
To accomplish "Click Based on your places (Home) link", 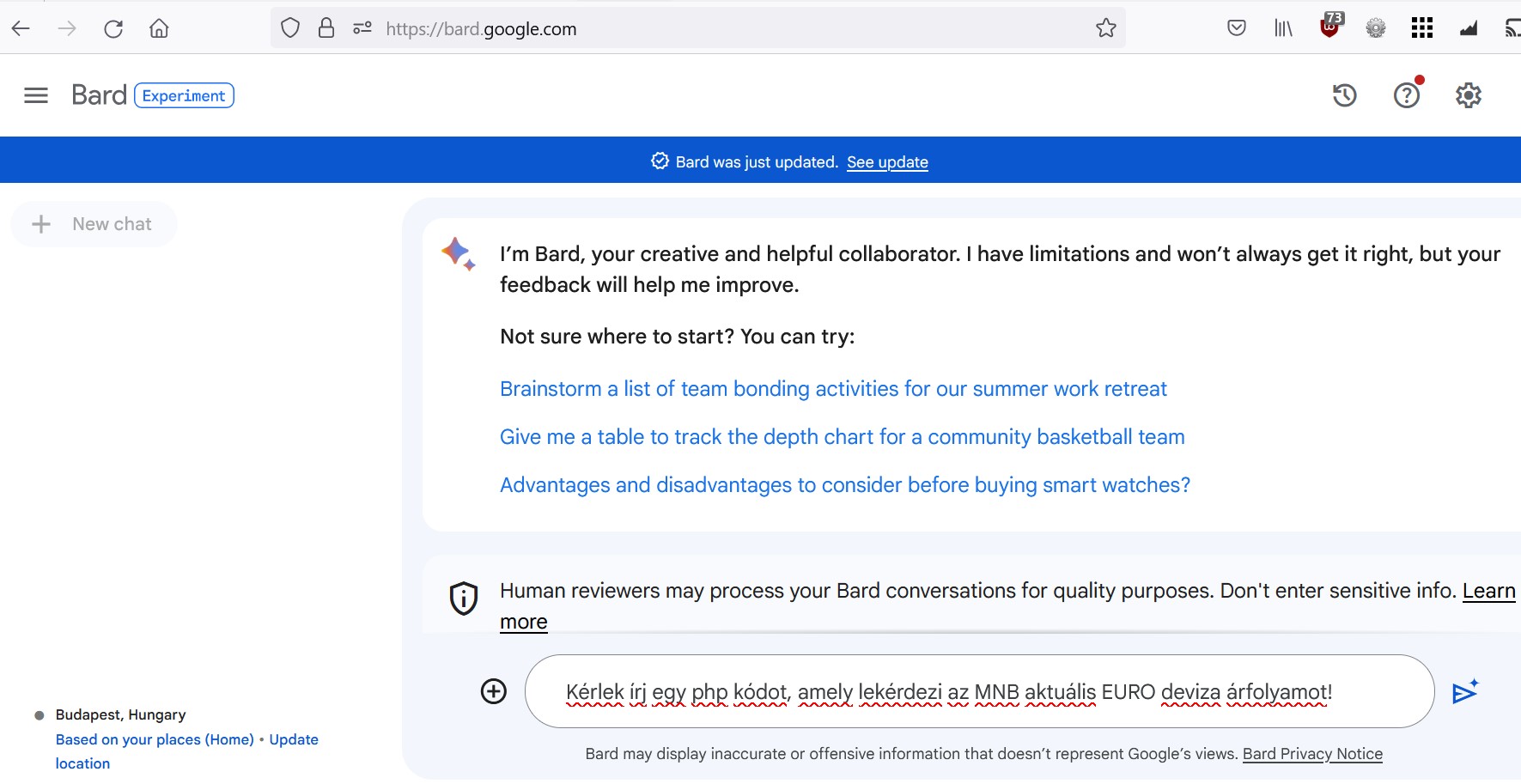I will coord(155,739).
